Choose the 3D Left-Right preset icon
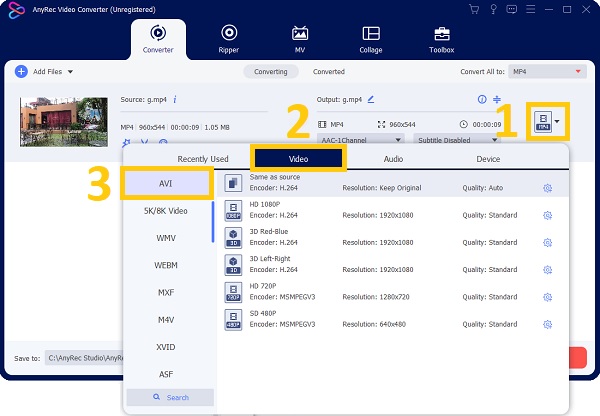The height and width of the screenshot is (416, 600). [233, 265]
